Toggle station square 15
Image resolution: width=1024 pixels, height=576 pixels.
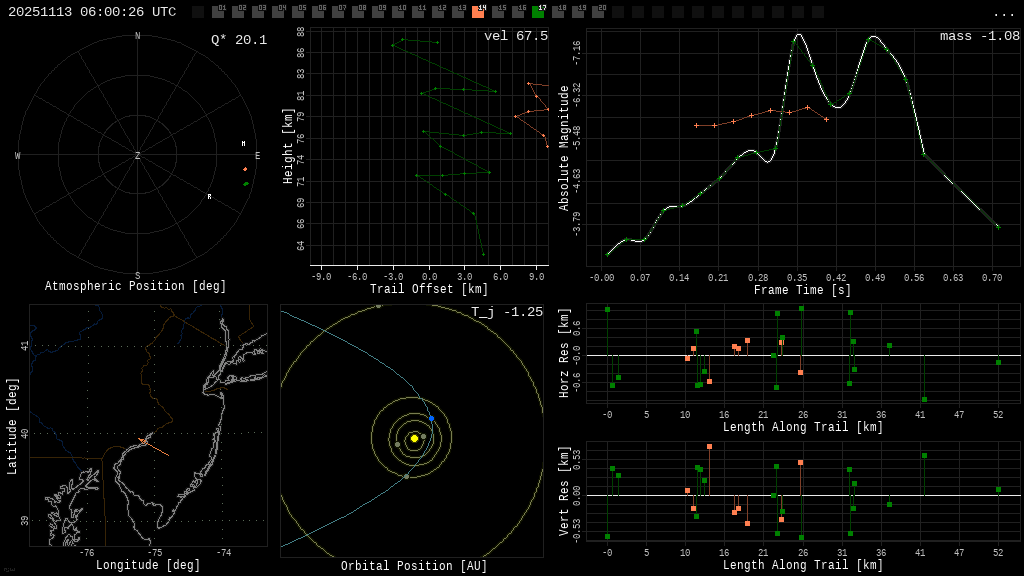(x=499, y=12)
